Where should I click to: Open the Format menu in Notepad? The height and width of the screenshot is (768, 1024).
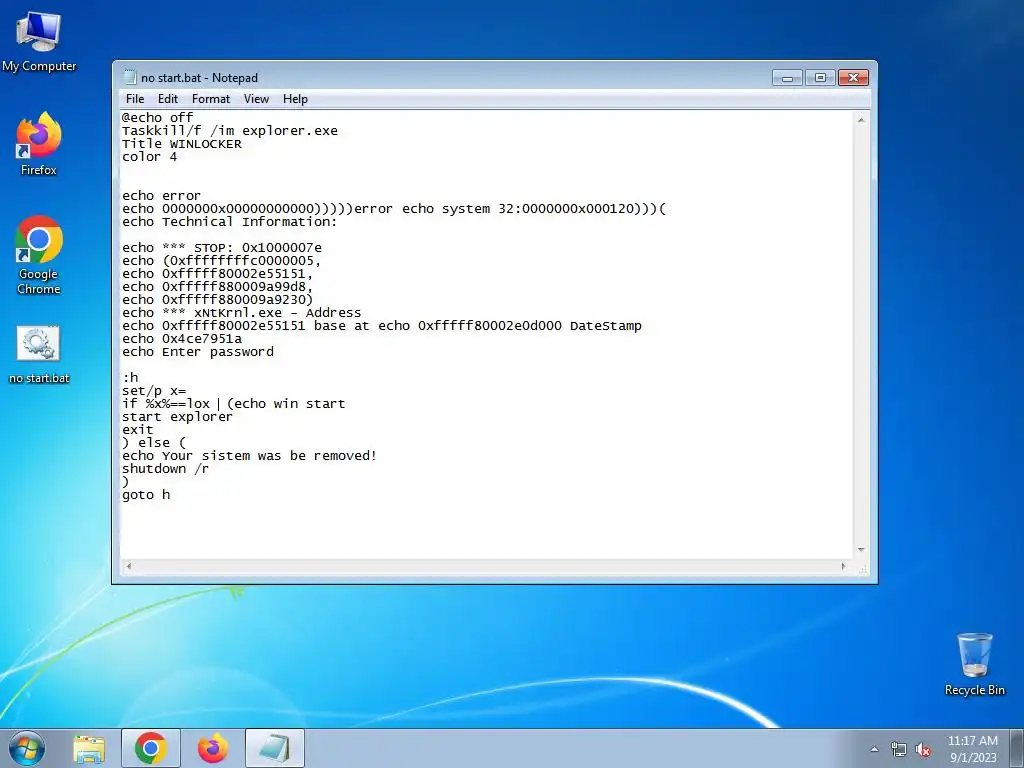coord(211,99)
